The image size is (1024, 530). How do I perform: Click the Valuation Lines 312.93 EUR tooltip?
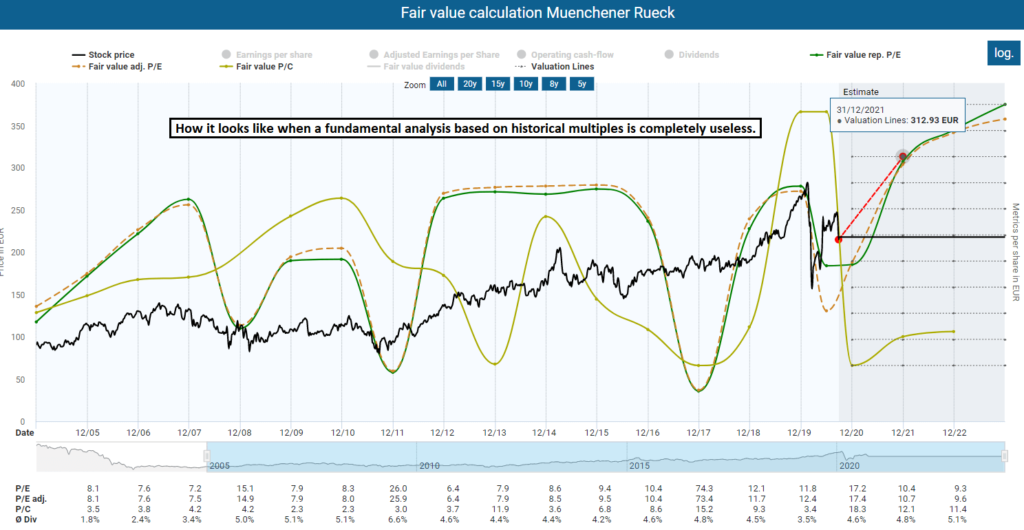897,116
